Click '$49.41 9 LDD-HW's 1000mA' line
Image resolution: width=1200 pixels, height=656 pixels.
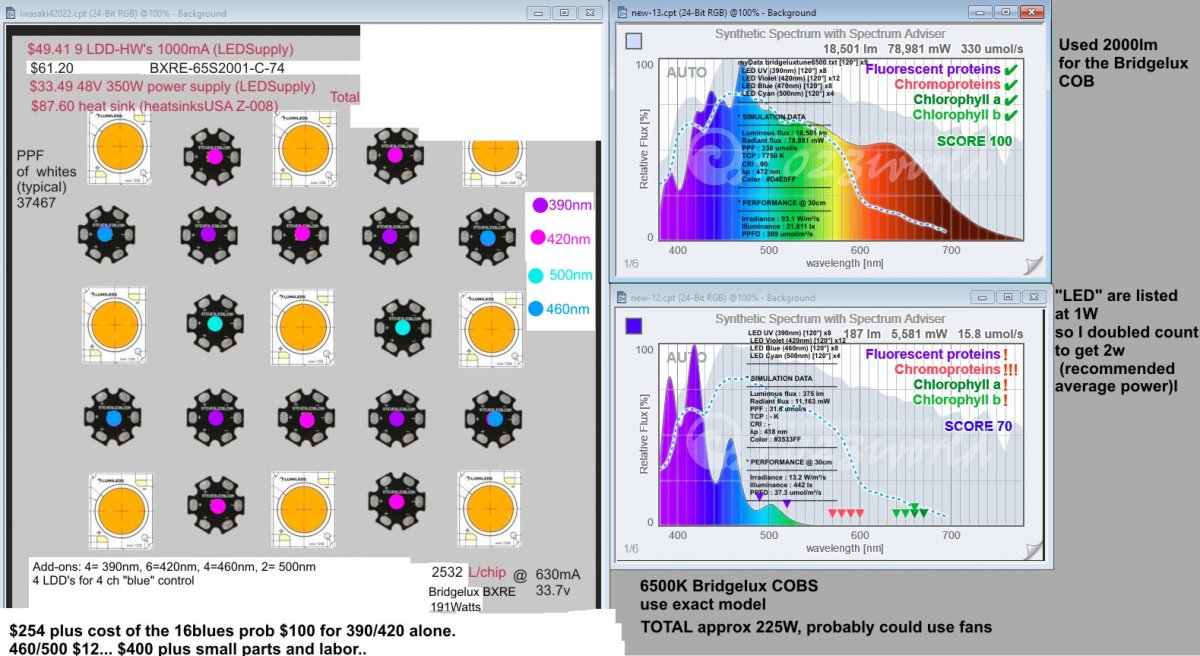coord(161,48)
